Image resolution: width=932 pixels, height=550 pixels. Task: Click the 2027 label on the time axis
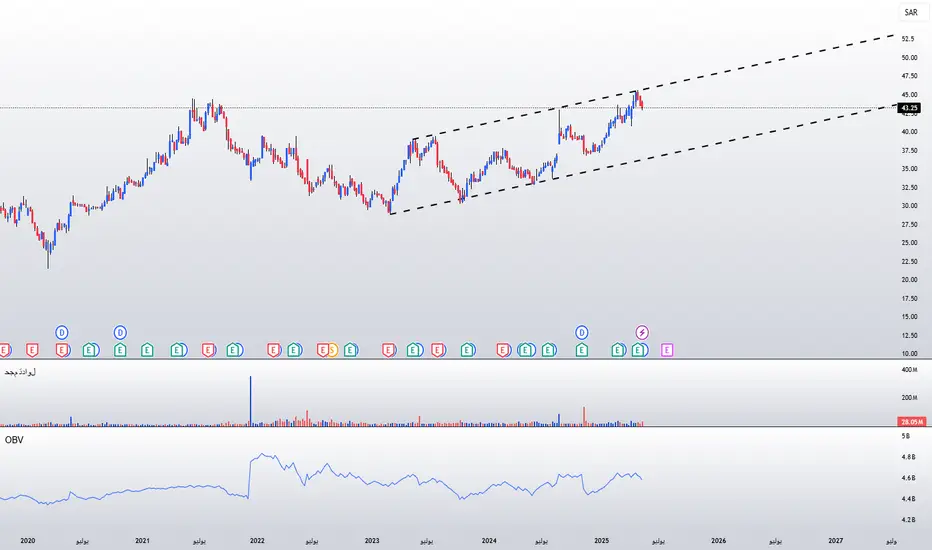click(x=836, y=540)
